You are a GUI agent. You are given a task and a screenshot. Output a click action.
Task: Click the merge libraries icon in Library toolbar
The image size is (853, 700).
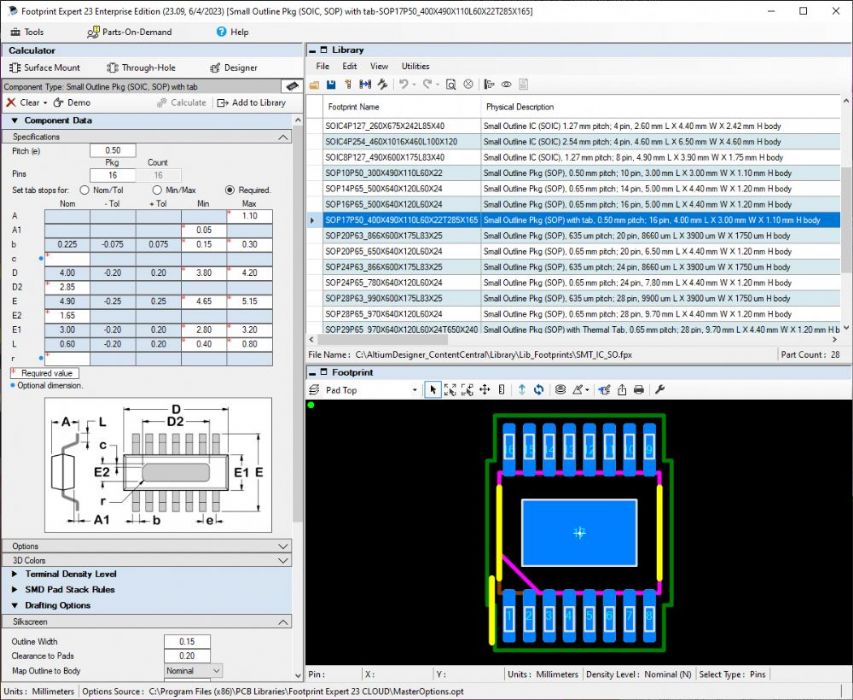point(365,84)
